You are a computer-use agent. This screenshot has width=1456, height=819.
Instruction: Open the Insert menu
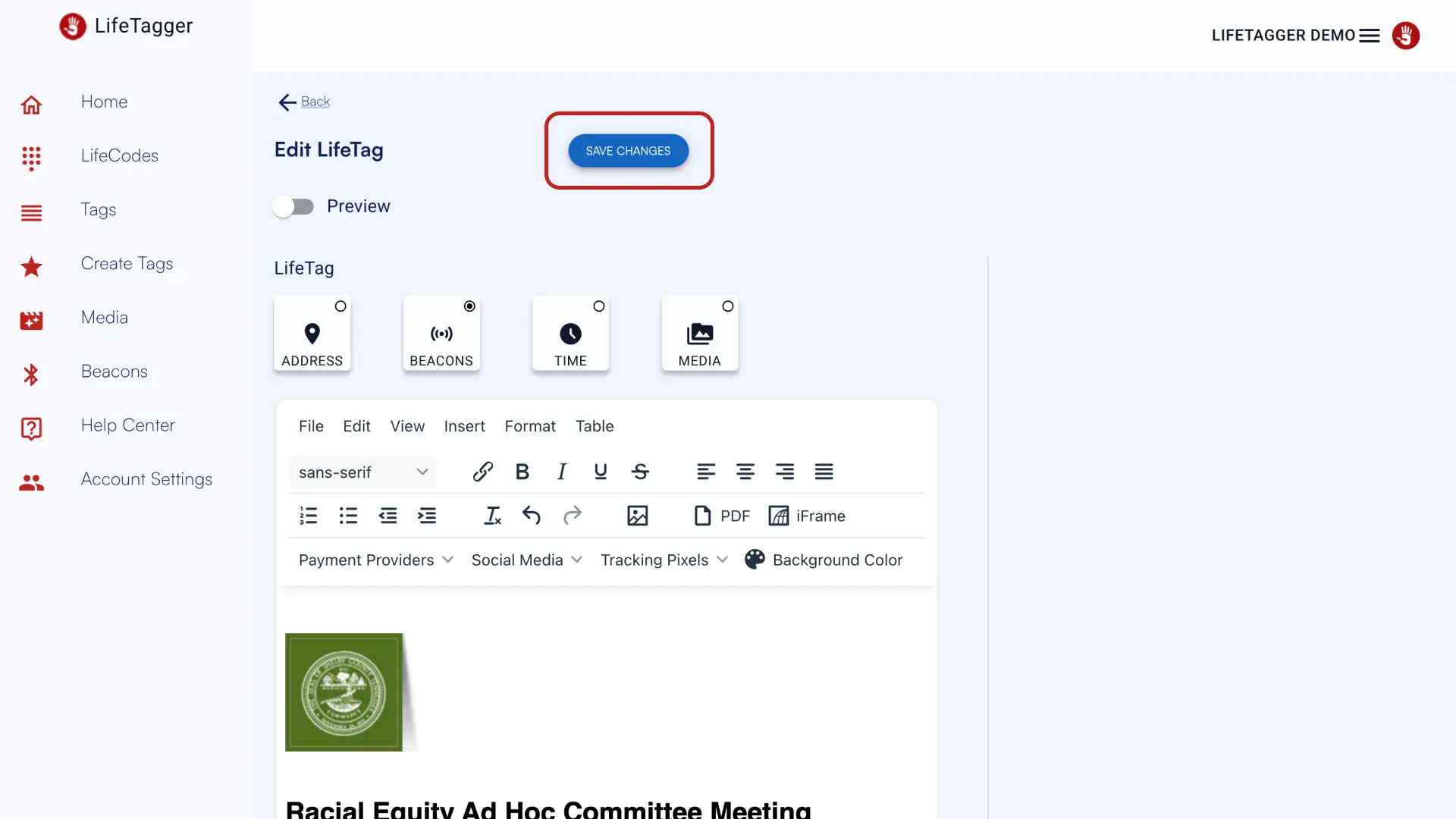coord(465,426)
